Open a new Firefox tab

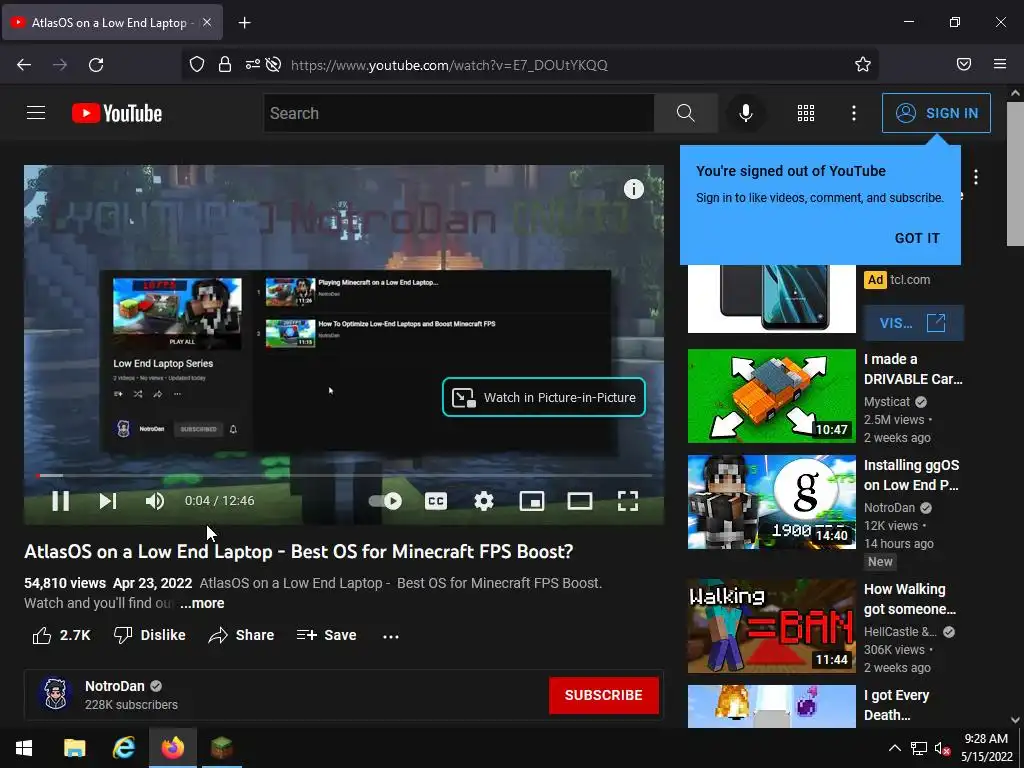pos(244,23)
